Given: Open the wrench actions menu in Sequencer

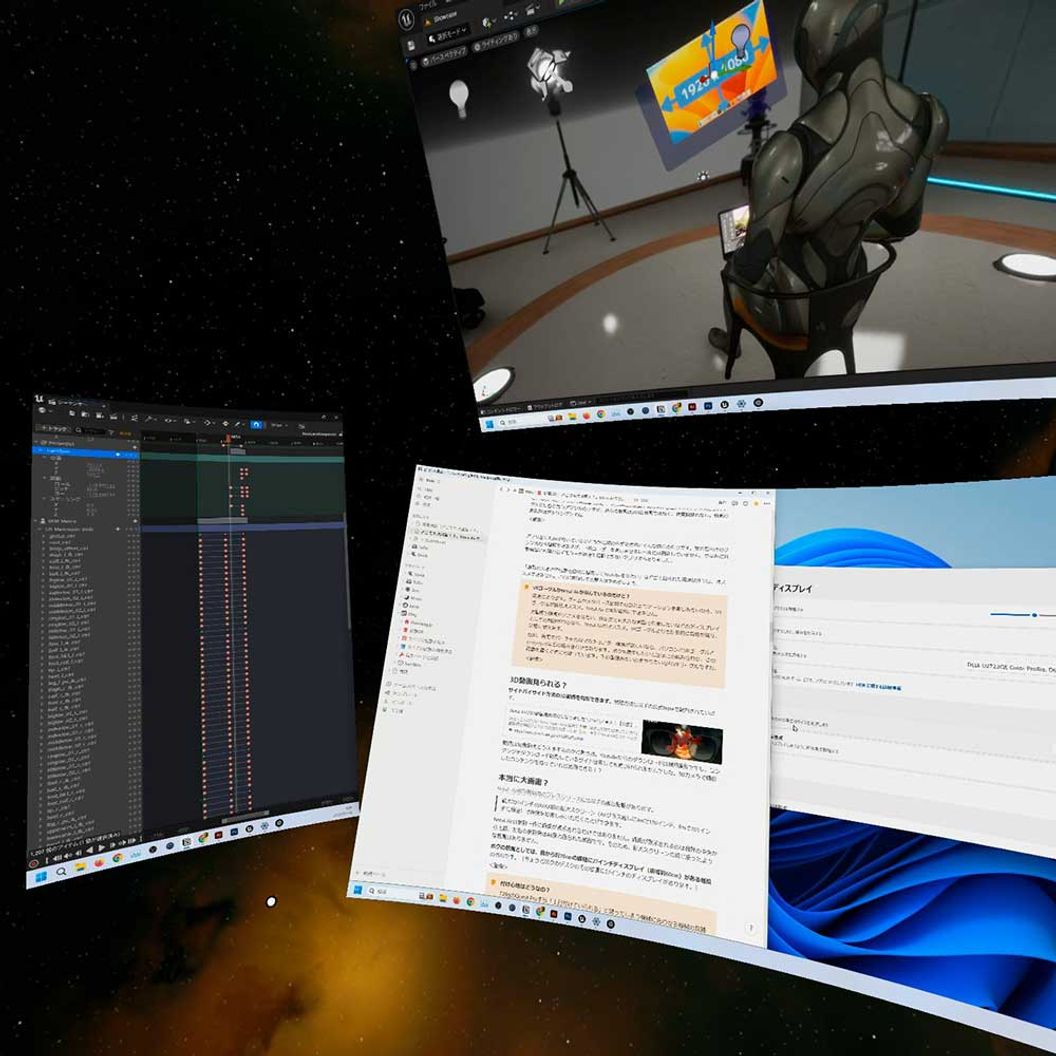Looking at the screenshot, I should click(x=150, y=418).
